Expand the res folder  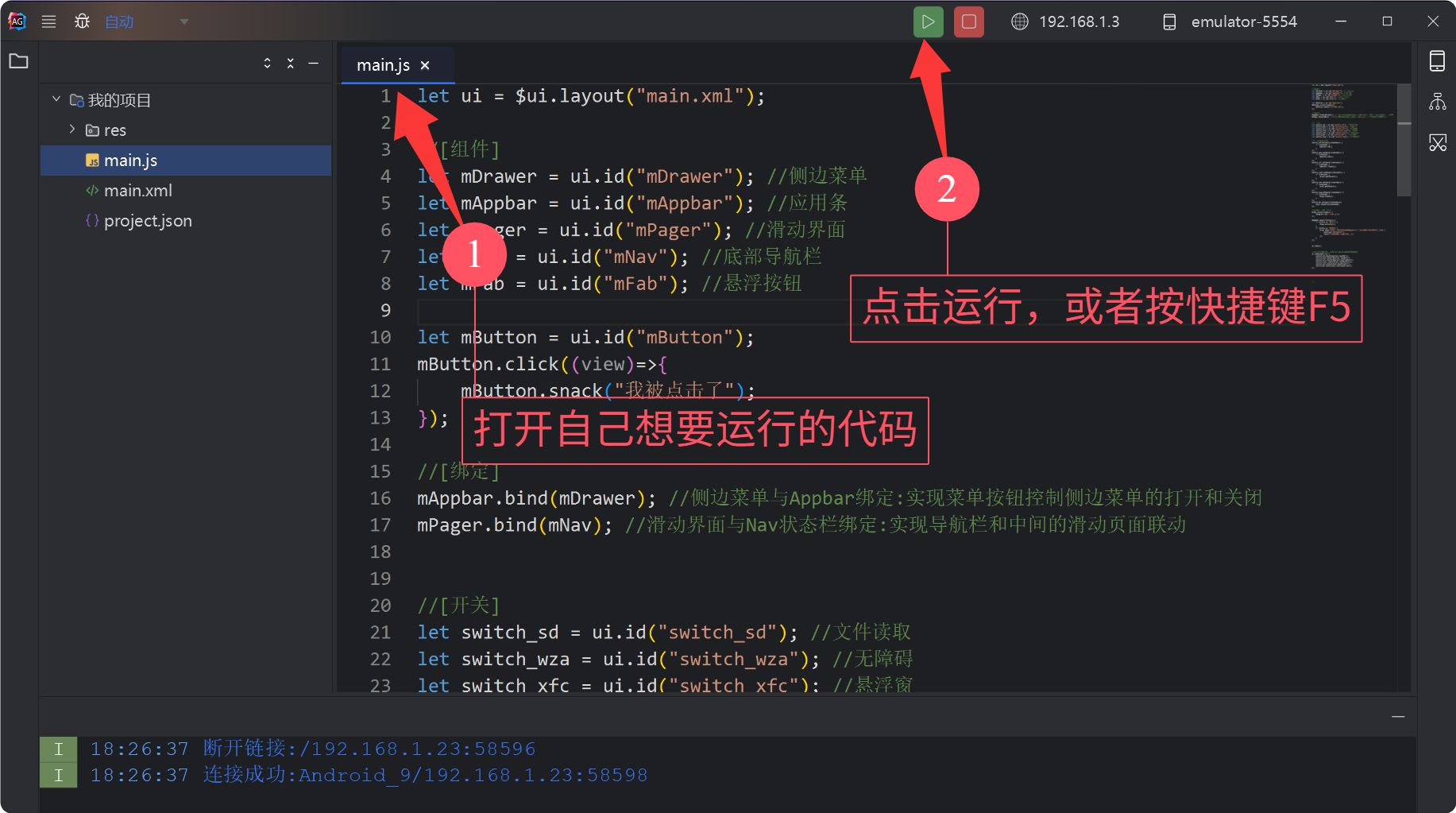tap(72, 130)
